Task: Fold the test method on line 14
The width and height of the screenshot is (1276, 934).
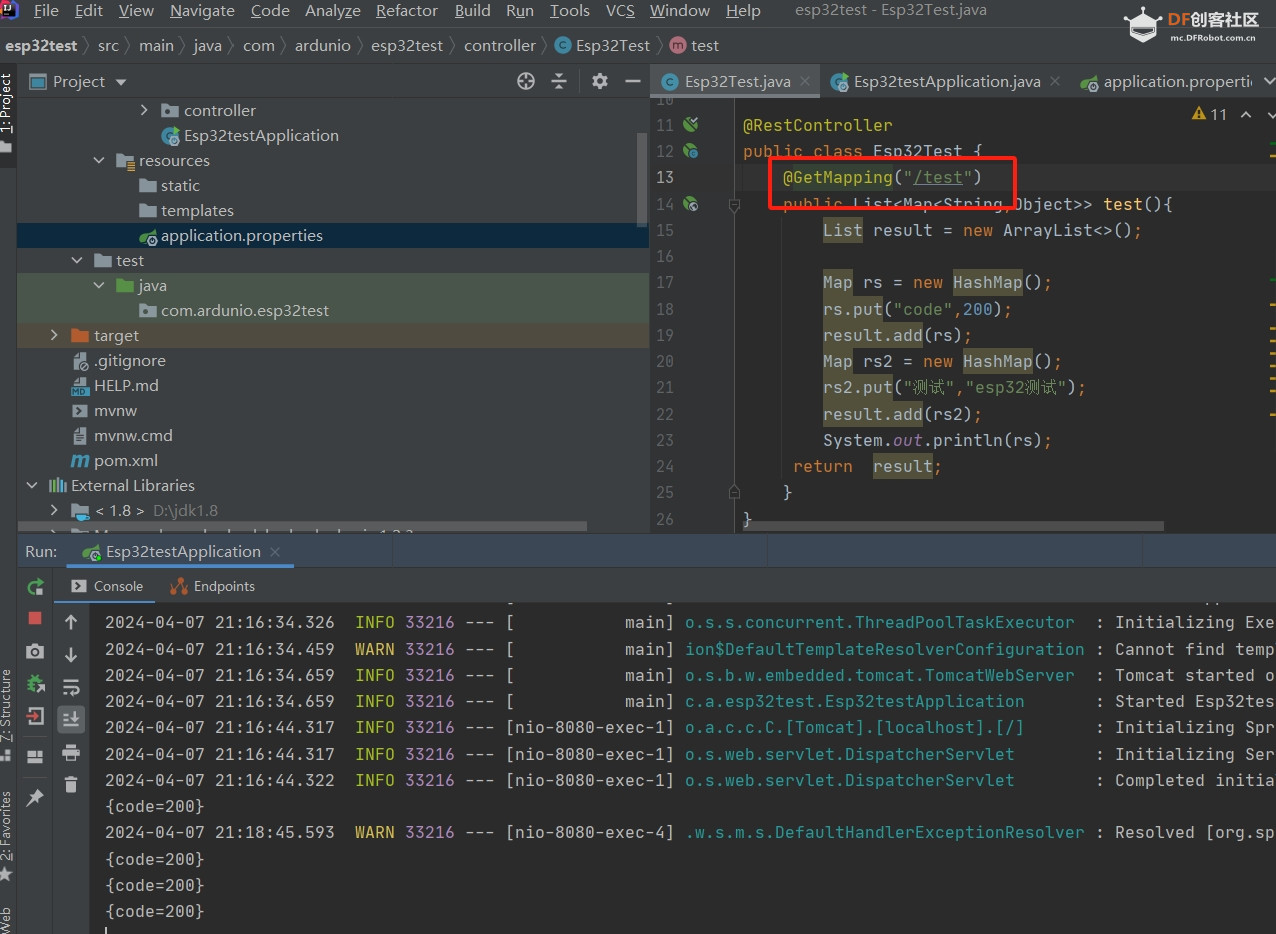Action: click(733, 204)
